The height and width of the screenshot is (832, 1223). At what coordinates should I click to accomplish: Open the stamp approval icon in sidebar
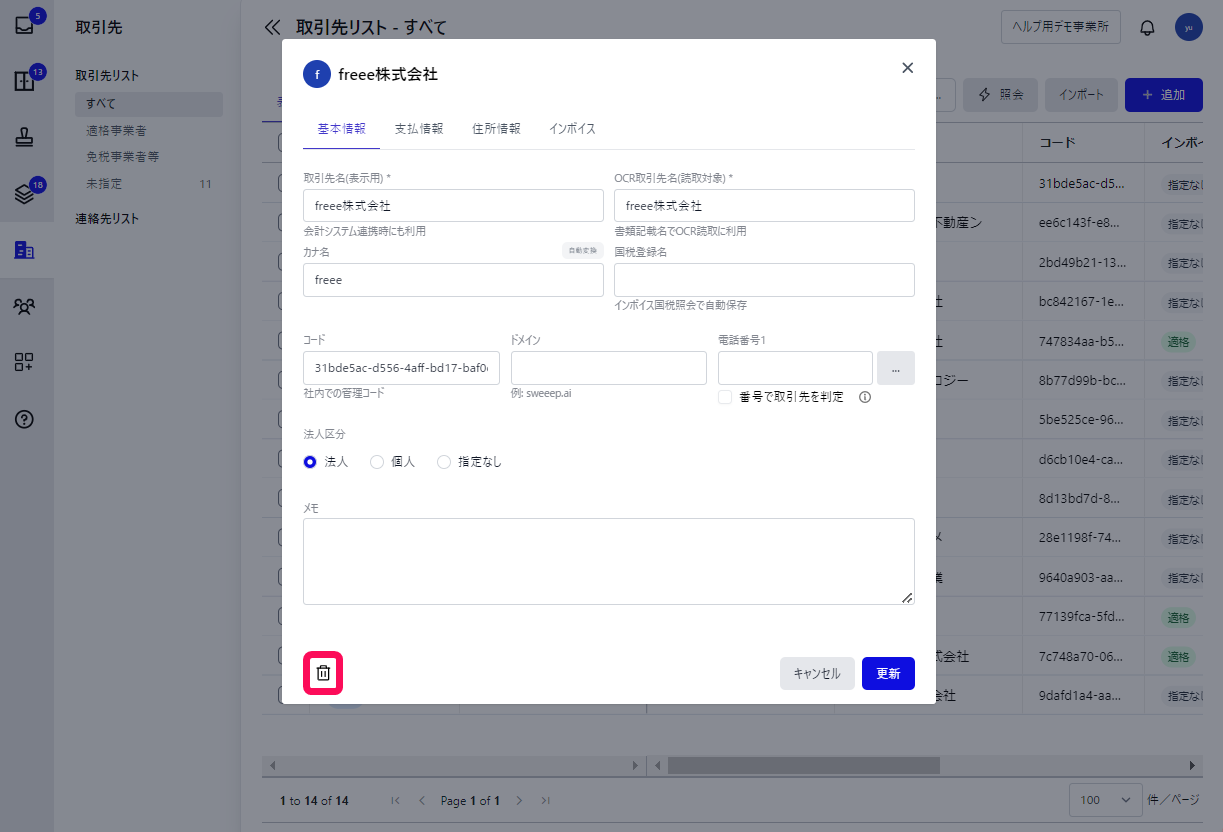[25, 138]
